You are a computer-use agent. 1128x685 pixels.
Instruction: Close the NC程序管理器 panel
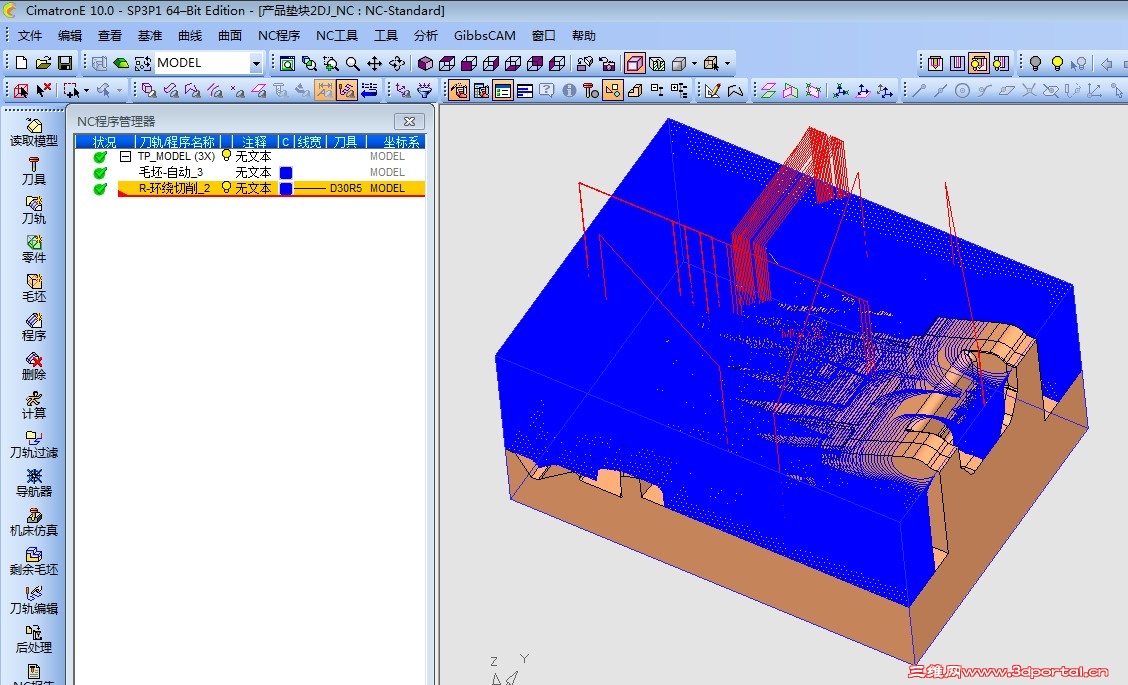point(409,122)
